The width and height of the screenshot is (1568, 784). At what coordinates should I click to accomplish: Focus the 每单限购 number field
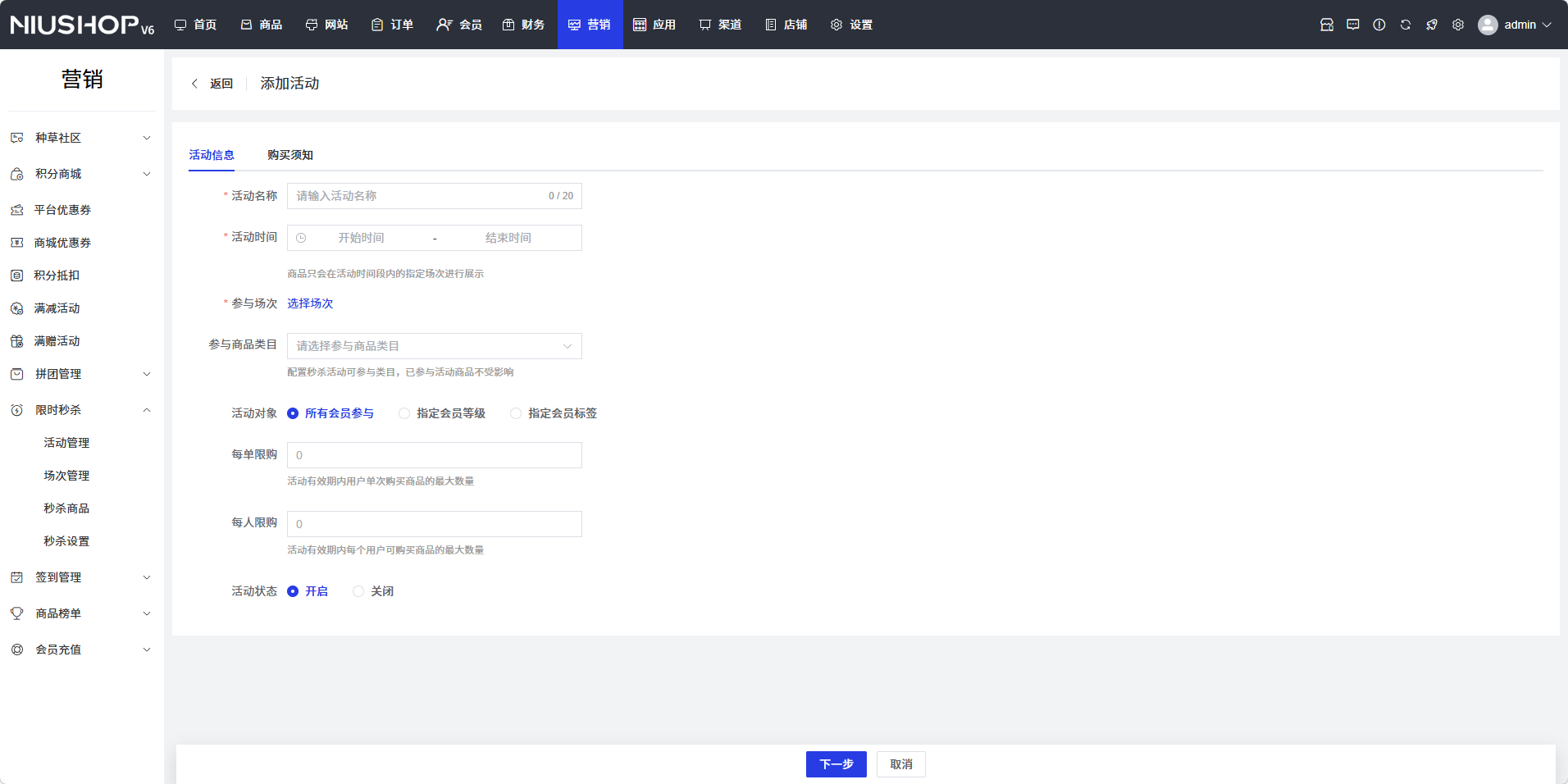tap(435, 455)
